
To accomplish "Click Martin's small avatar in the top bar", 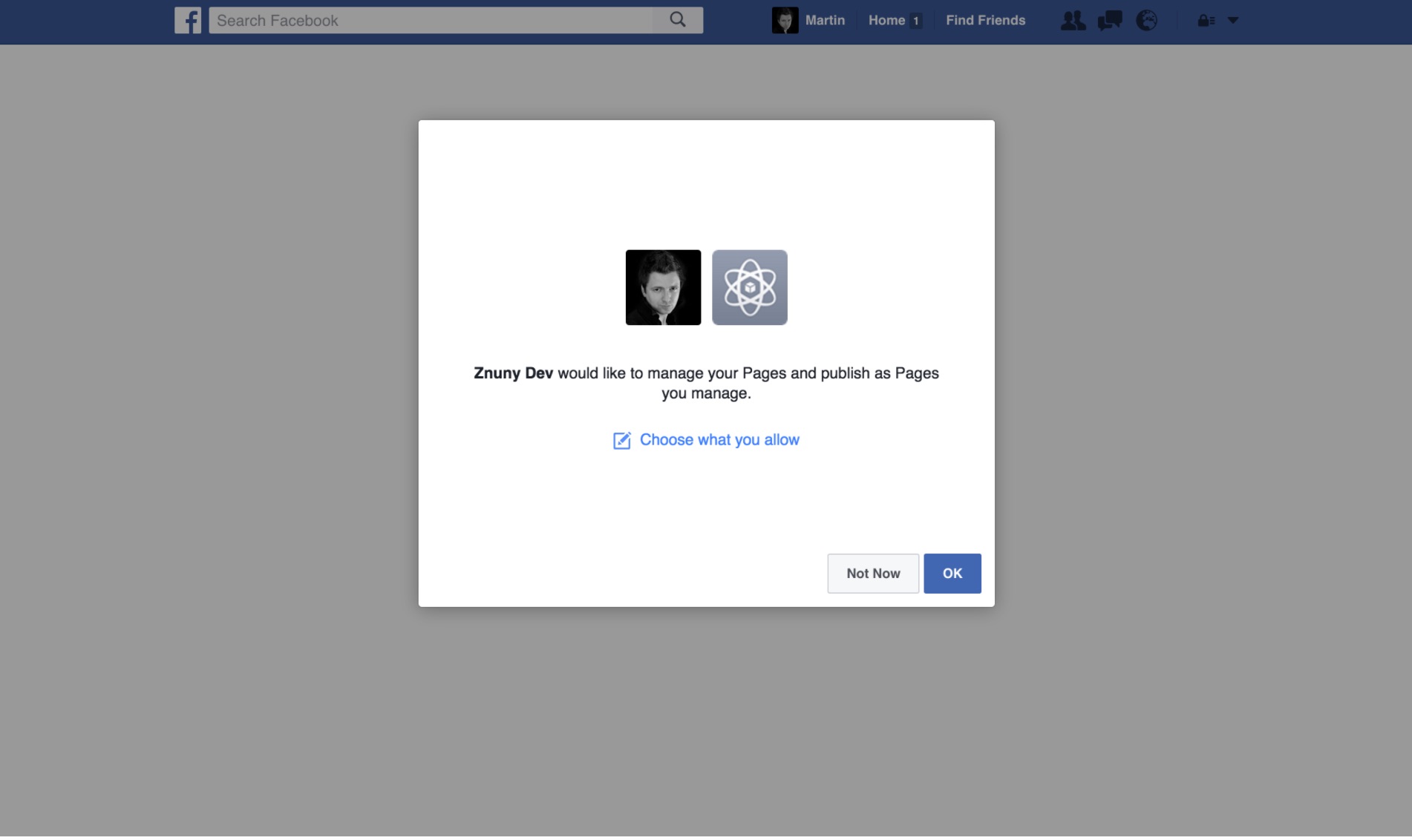I will pyautogui.click(x=785, y=21).
